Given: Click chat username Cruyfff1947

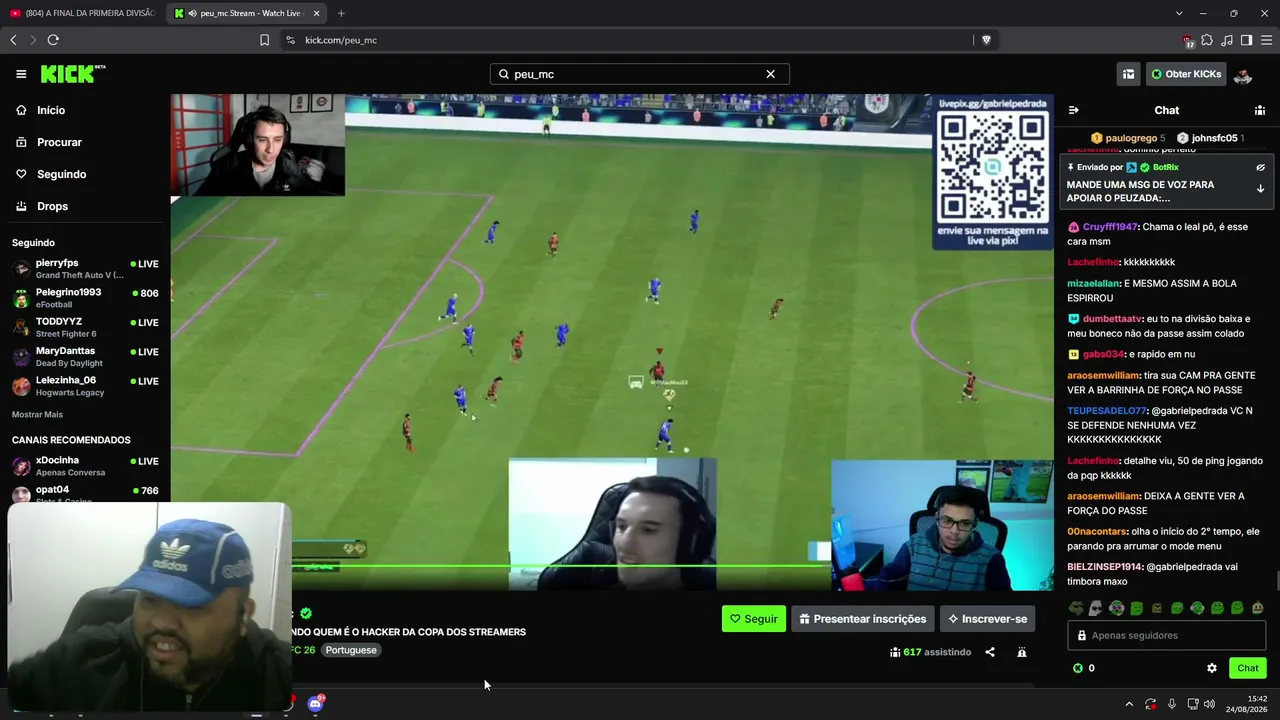Looking at the screenshot, I should (1110, 227).
